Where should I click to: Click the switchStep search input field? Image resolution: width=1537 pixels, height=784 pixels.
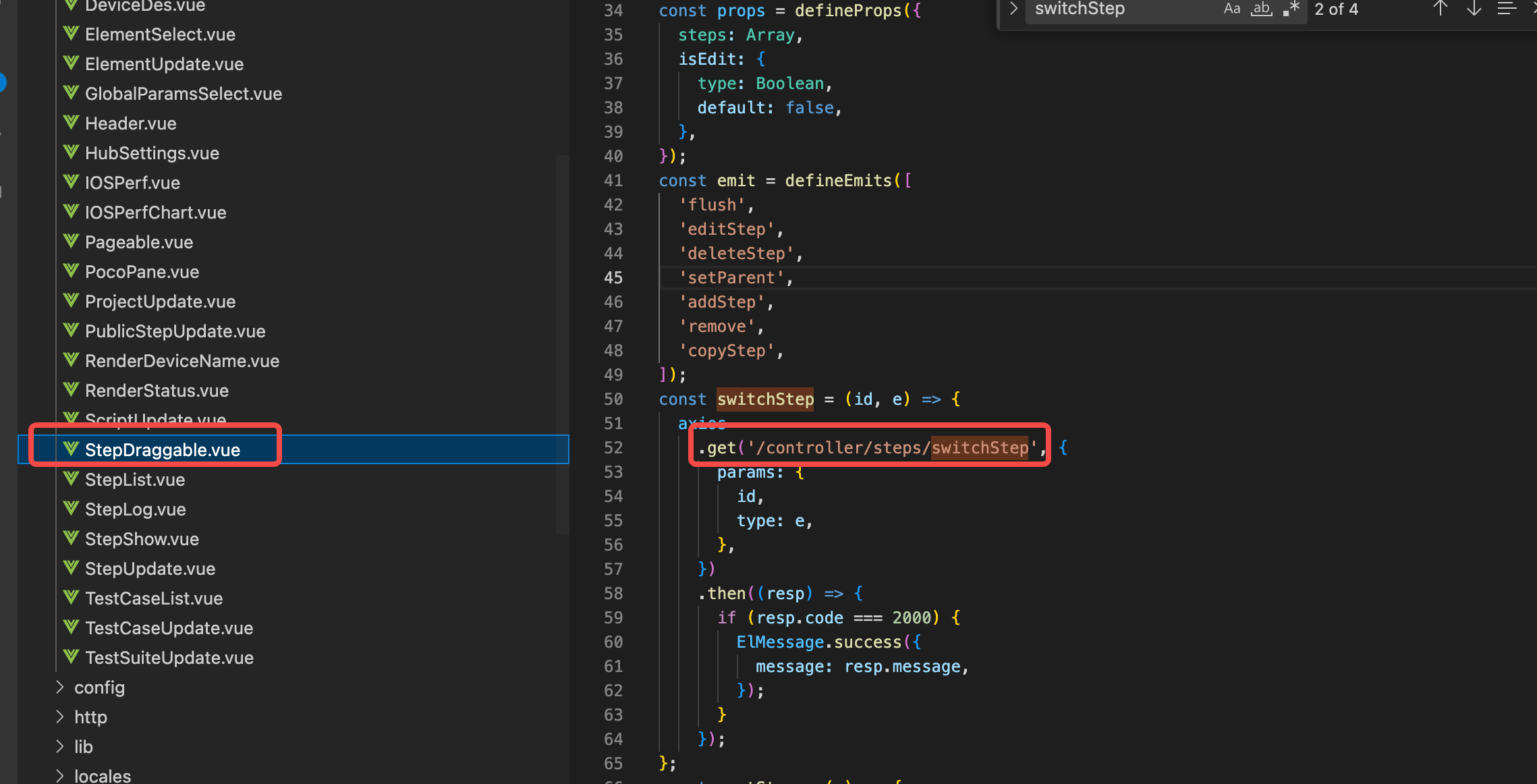click(x=1120, y=9)
